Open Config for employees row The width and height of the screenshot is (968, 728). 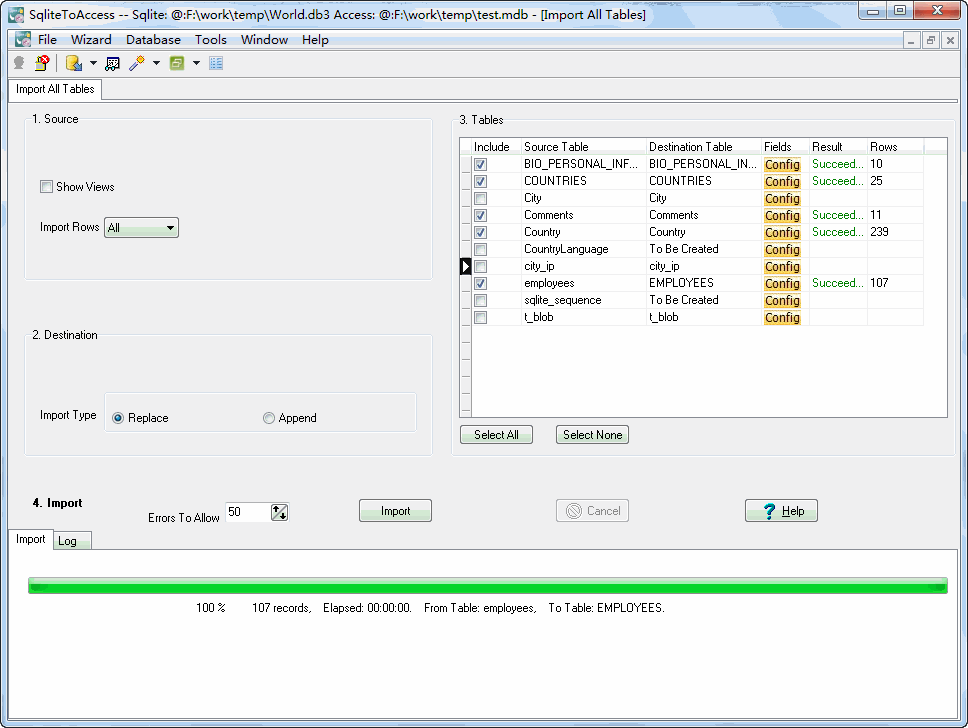coord(782,283)
